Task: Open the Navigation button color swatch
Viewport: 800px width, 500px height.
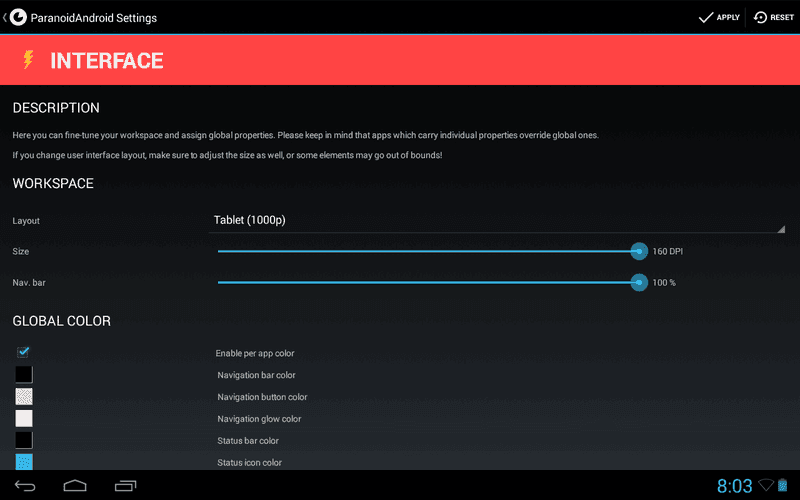Action: pos(24,396)
